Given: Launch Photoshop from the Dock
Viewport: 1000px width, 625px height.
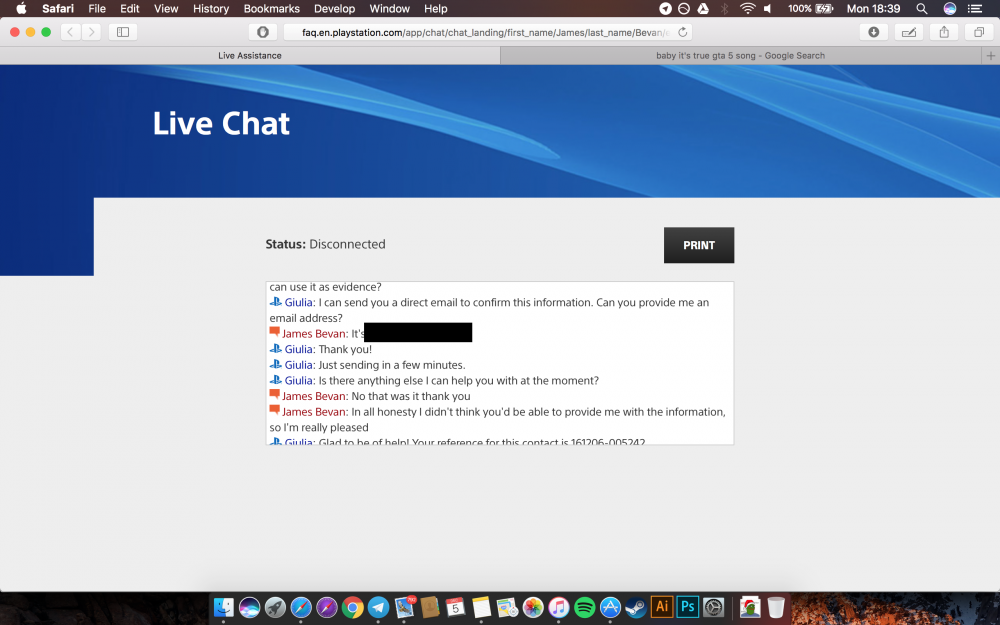Looking at the screenshot, I should 687,607.
